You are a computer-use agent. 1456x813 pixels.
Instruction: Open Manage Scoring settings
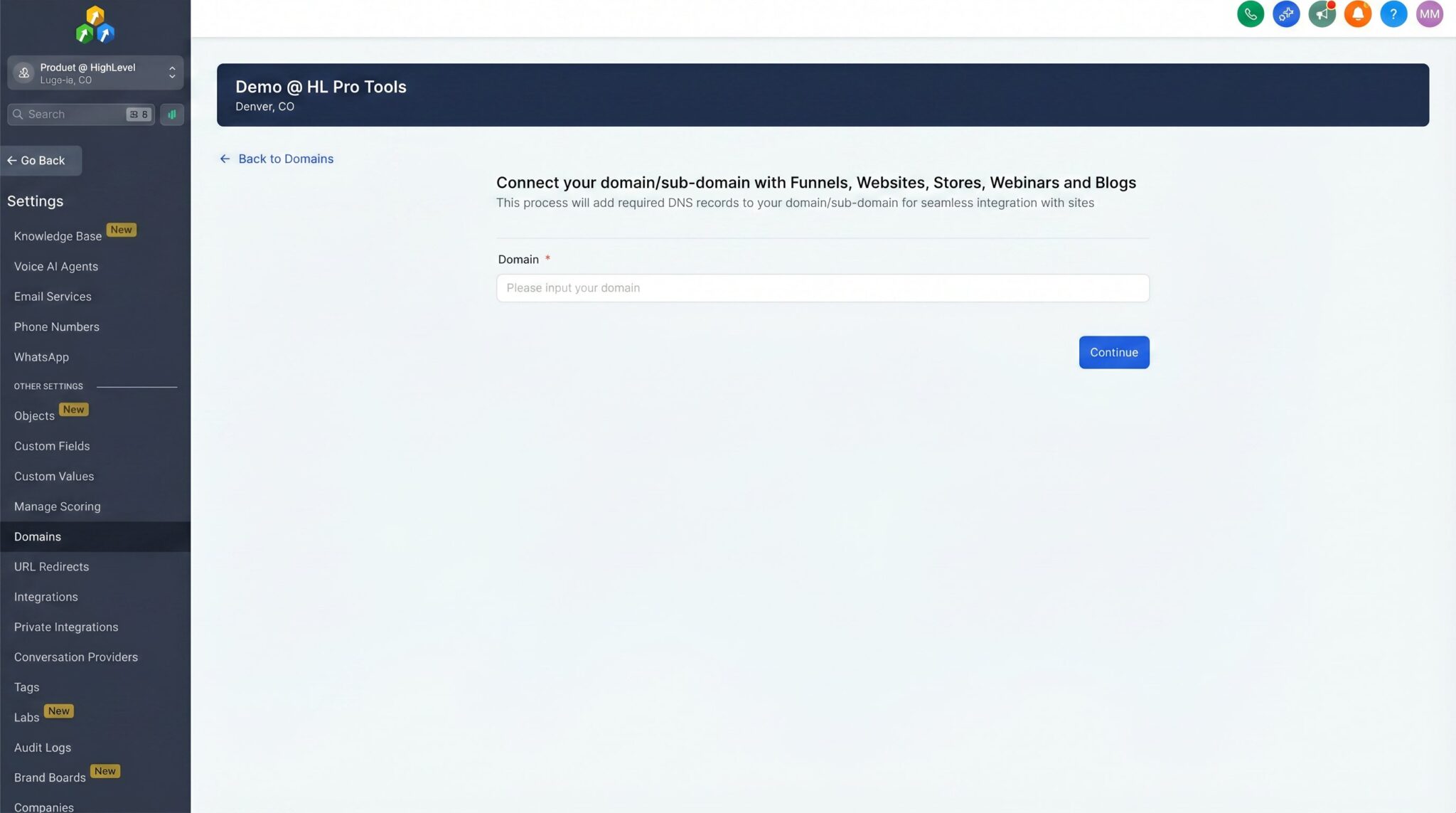pyautogui.click(x=58, y=506)
